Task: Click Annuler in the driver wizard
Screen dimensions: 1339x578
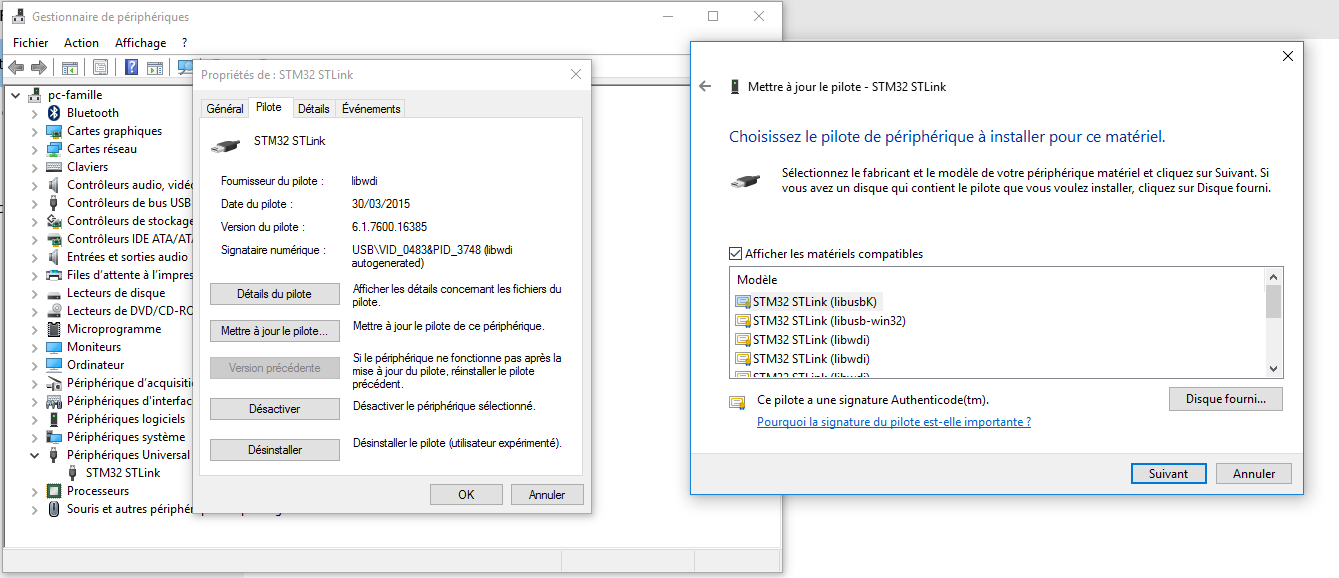Action: 1254,474
